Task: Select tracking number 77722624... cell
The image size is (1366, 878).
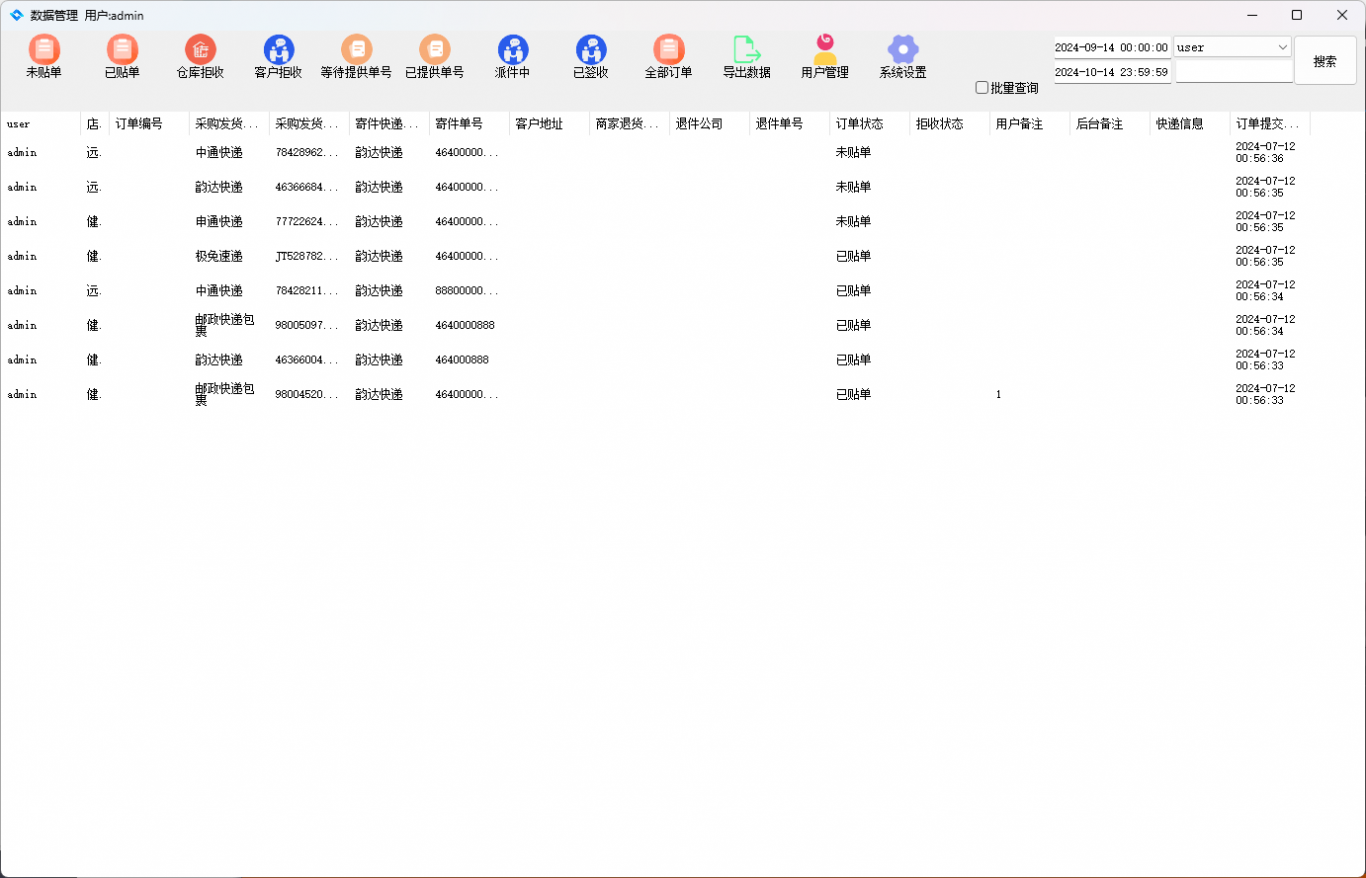Action: [307, 221]
